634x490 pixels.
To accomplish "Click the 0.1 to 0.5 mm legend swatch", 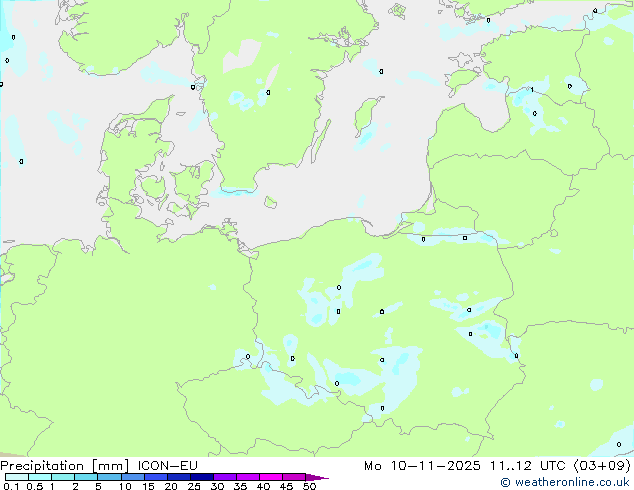I will (17, 477).
